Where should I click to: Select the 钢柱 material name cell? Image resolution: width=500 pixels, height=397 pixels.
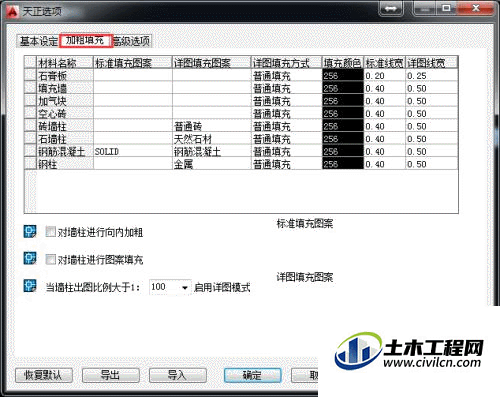[65, 164]
